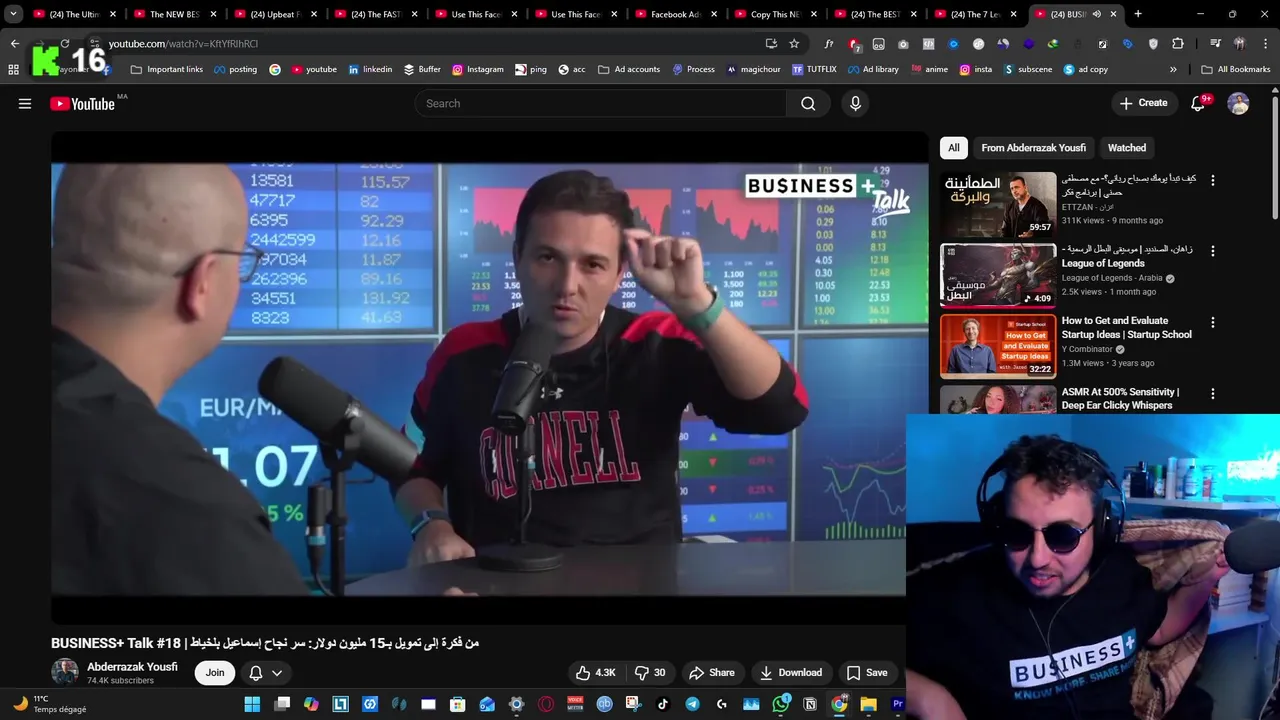Open the Abderrazak Yousfi channel avatar

[65, 673]
